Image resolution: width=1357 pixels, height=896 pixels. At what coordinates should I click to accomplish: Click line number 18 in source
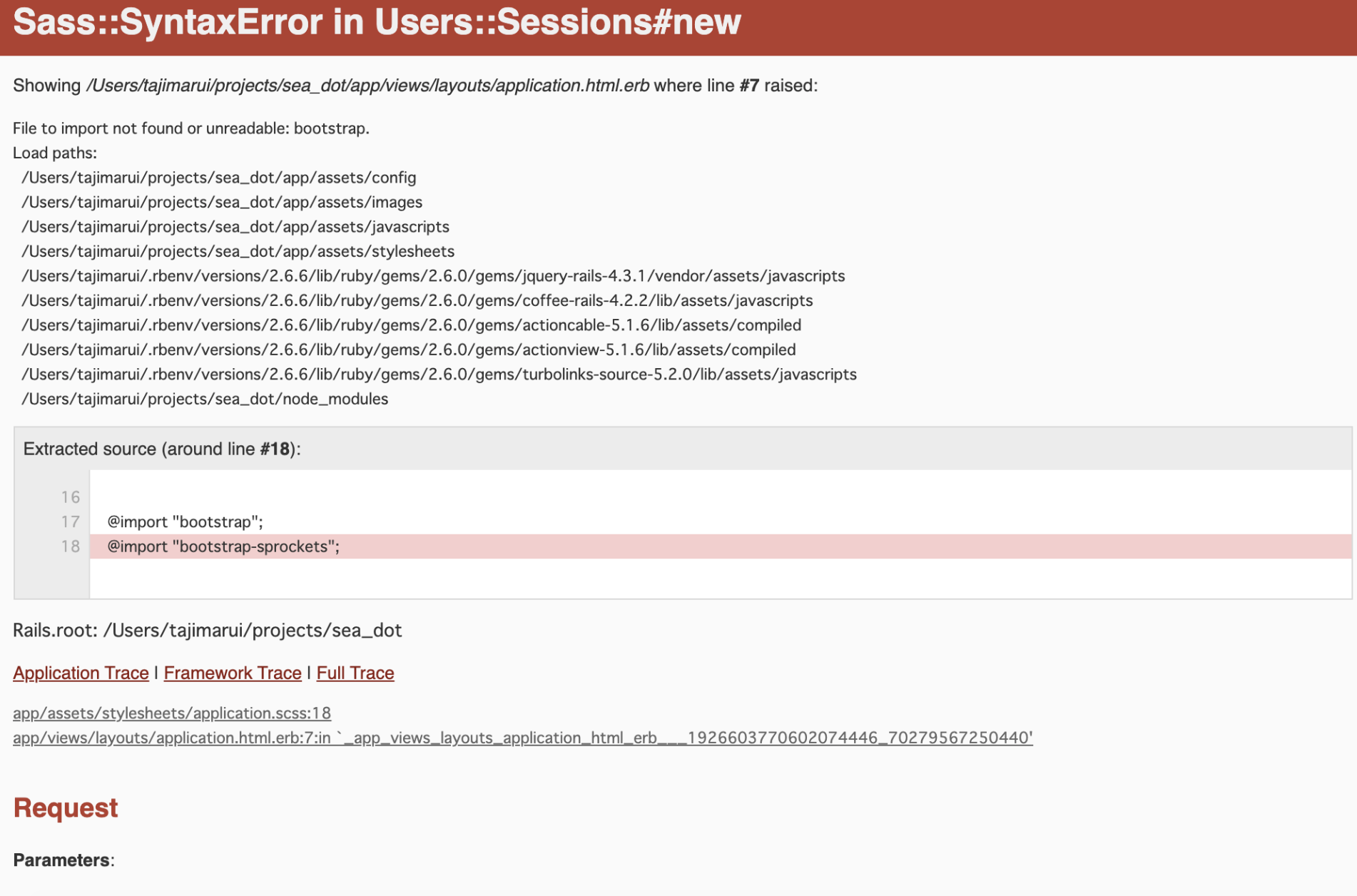point(70,546)
